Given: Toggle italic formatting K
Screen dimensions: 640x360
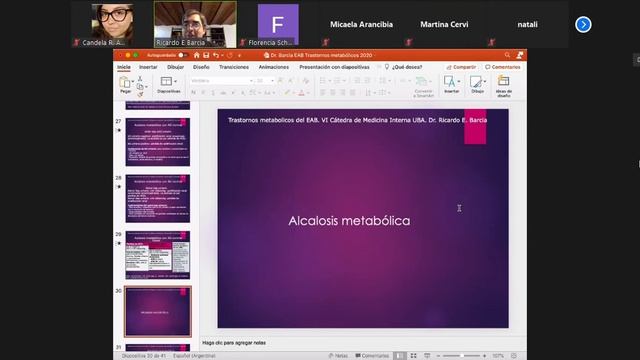Looking at the screenshot, I should click(x=203, y=93).
